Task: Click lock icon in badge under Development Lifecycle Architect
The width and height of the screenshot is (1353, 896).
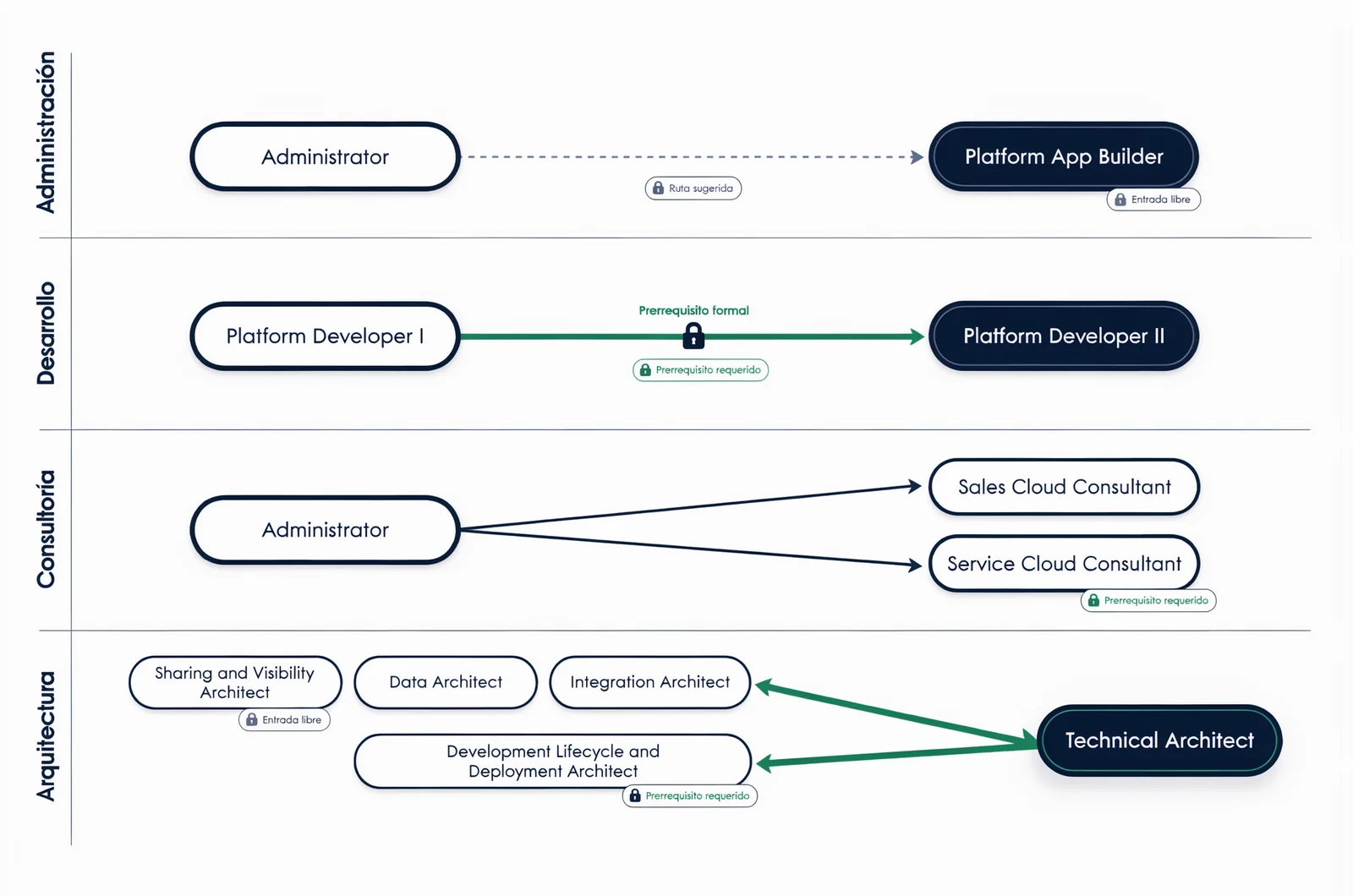Action: (635, 795)
